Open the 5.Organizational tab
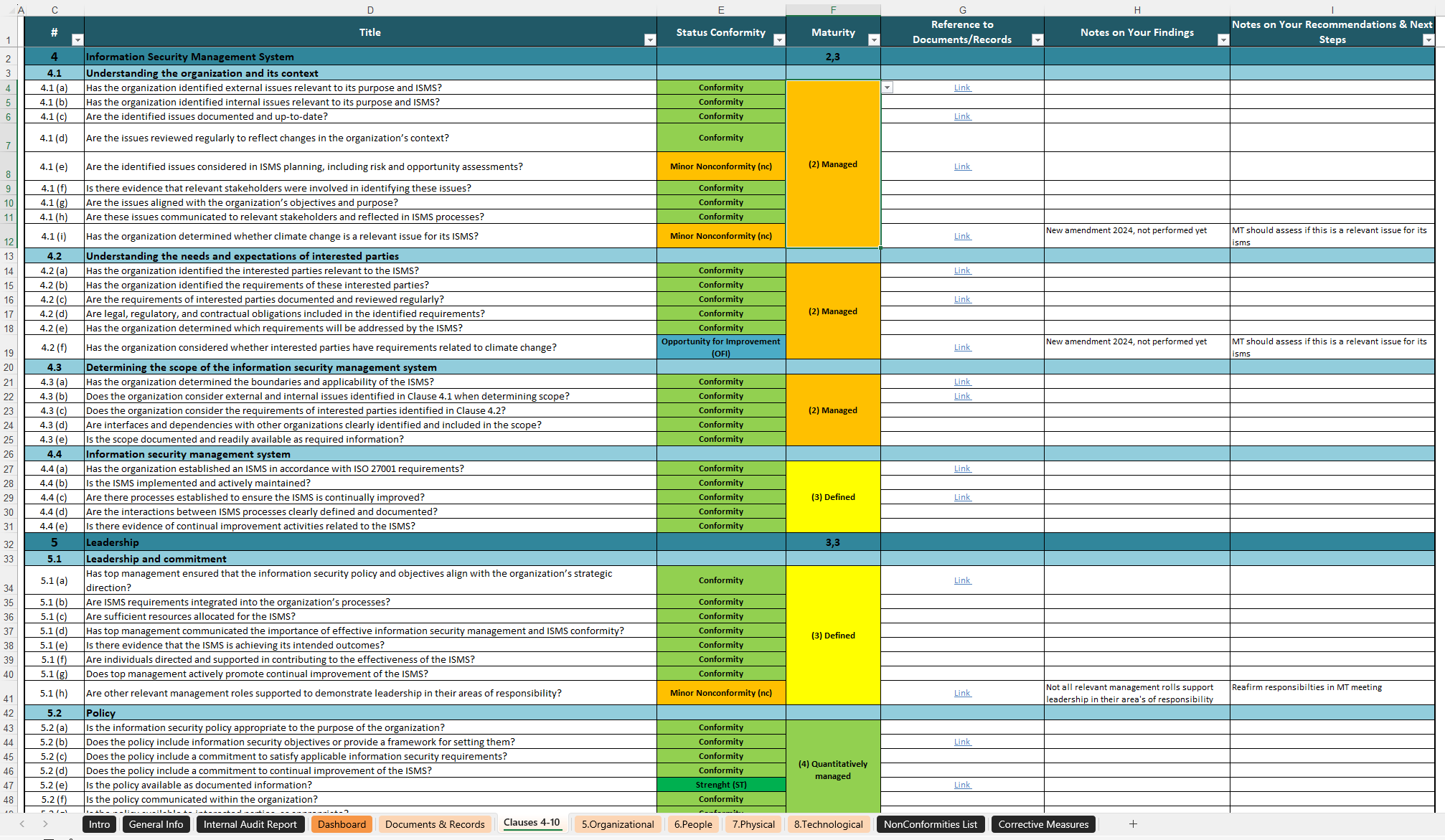The image size is (1445, 840). (x=615, y=824)
